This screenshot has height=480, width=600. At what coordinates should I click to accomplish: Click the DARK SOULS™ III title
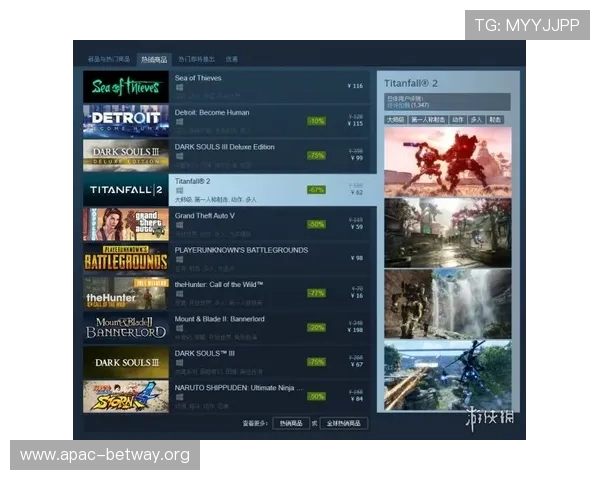[x=204, y=354]
